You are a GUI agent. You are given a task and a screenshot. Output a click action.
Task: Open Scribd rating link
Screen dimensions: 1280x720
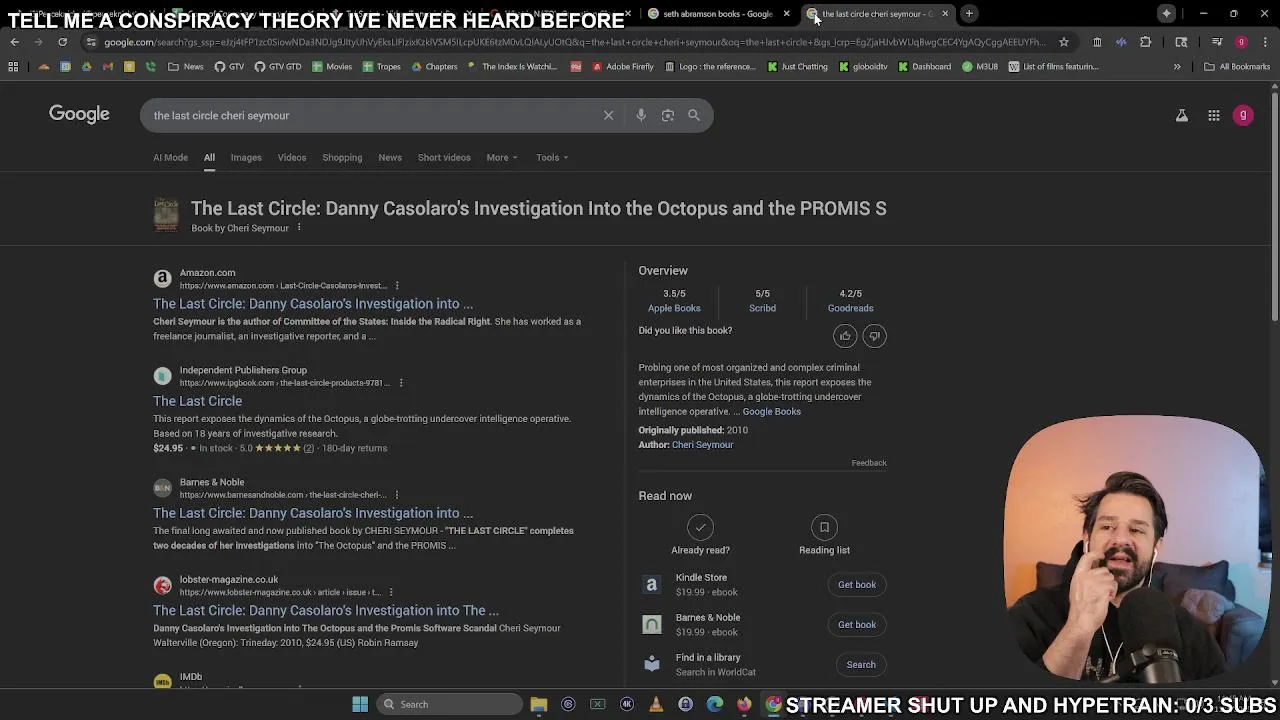coord(762,308)
